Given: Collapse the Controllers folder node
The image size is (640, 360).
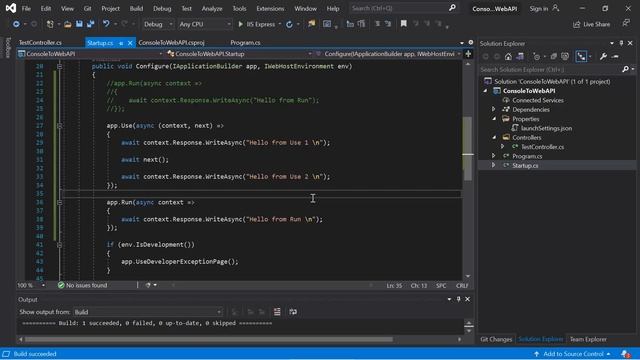Looking at the screenshot, I should tap(494, 138).
